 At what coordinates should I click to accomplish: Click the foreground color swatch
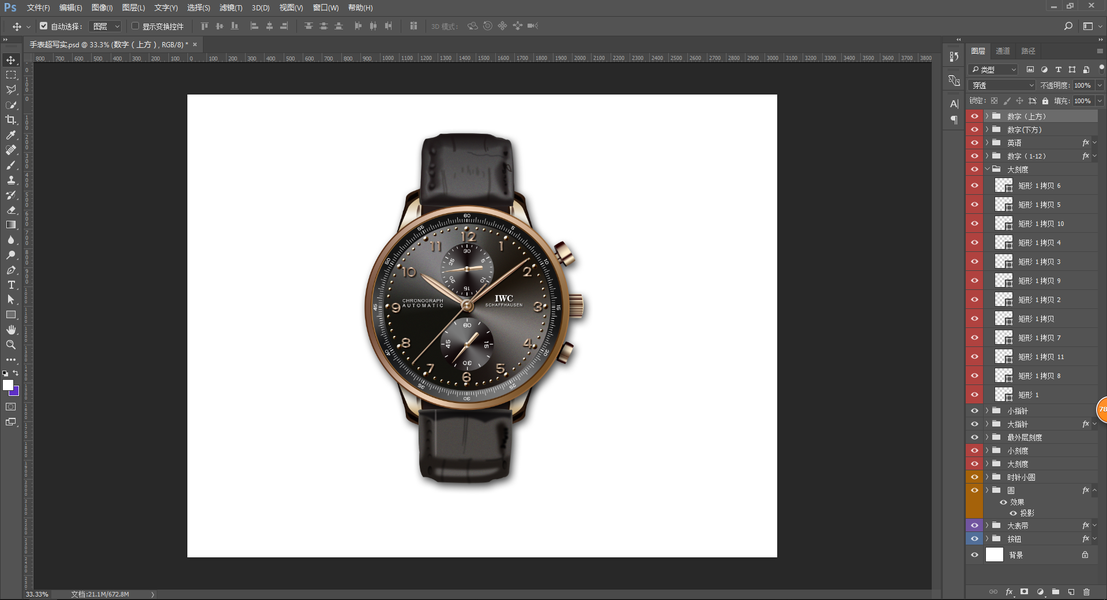(x=8, y=385)
